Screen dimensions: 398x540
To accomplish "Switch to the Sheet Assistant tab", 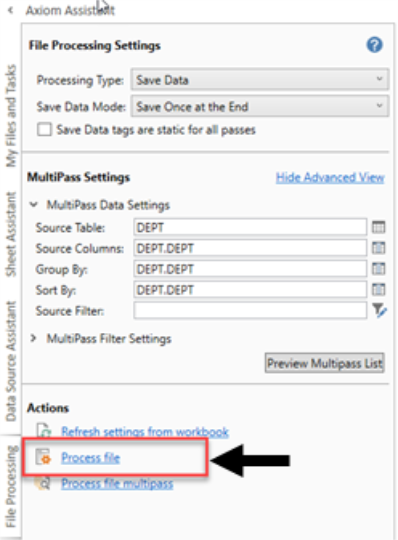I will pos(11,234).
